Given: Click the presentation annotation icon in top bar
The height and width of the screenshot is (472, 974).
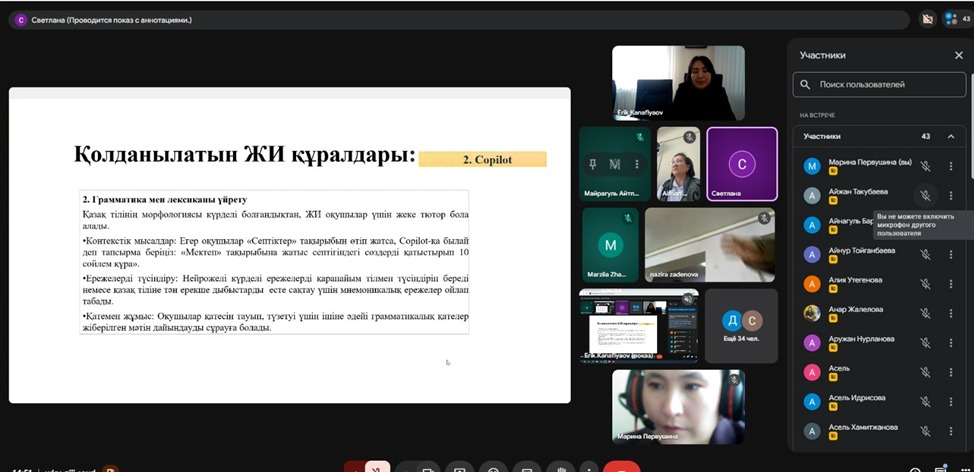Looking at the screenshot, I should (927, 18).
